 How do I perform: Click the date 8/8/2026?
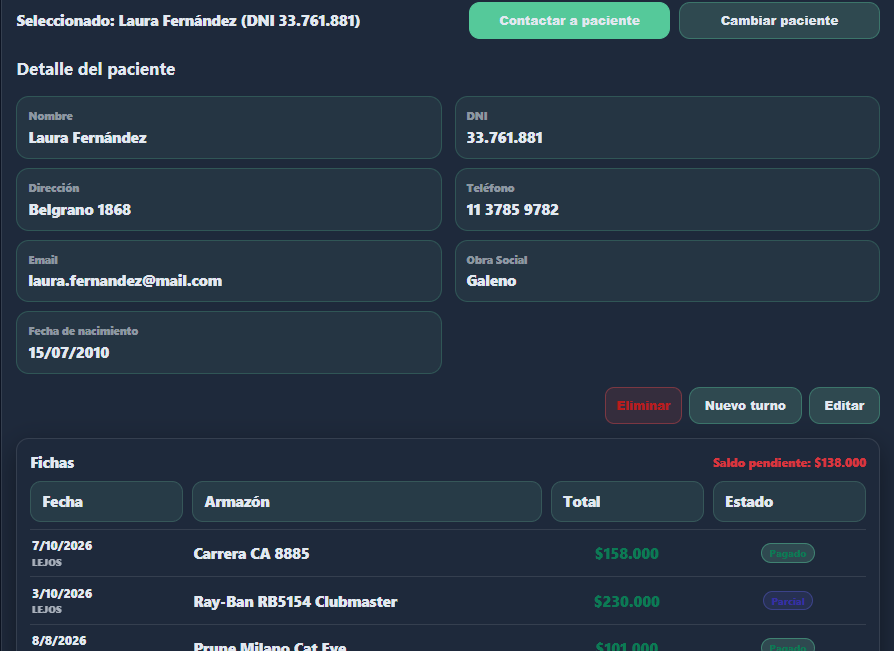[x=59, y=641]
